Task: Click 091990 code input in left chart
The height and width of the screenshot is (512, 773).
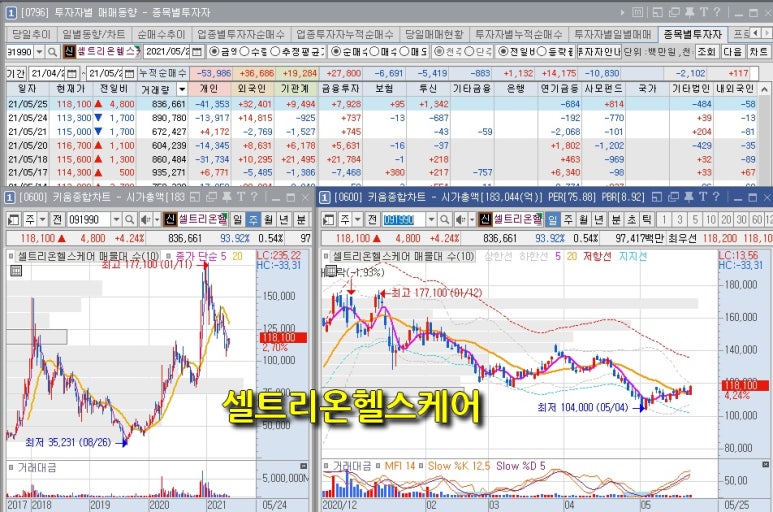Action: tap(90, 220)
